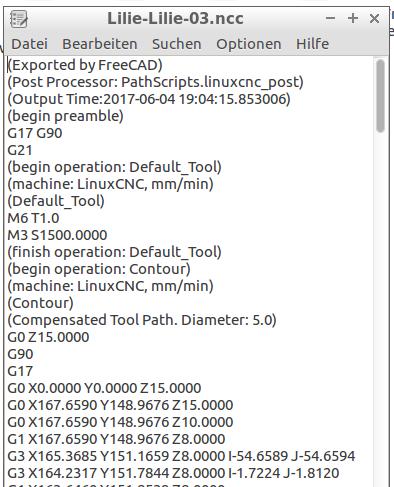Viewport: 394px width, 487px height.
Task: Click the text editor app icon in title bar
Action: click(19, 19)
